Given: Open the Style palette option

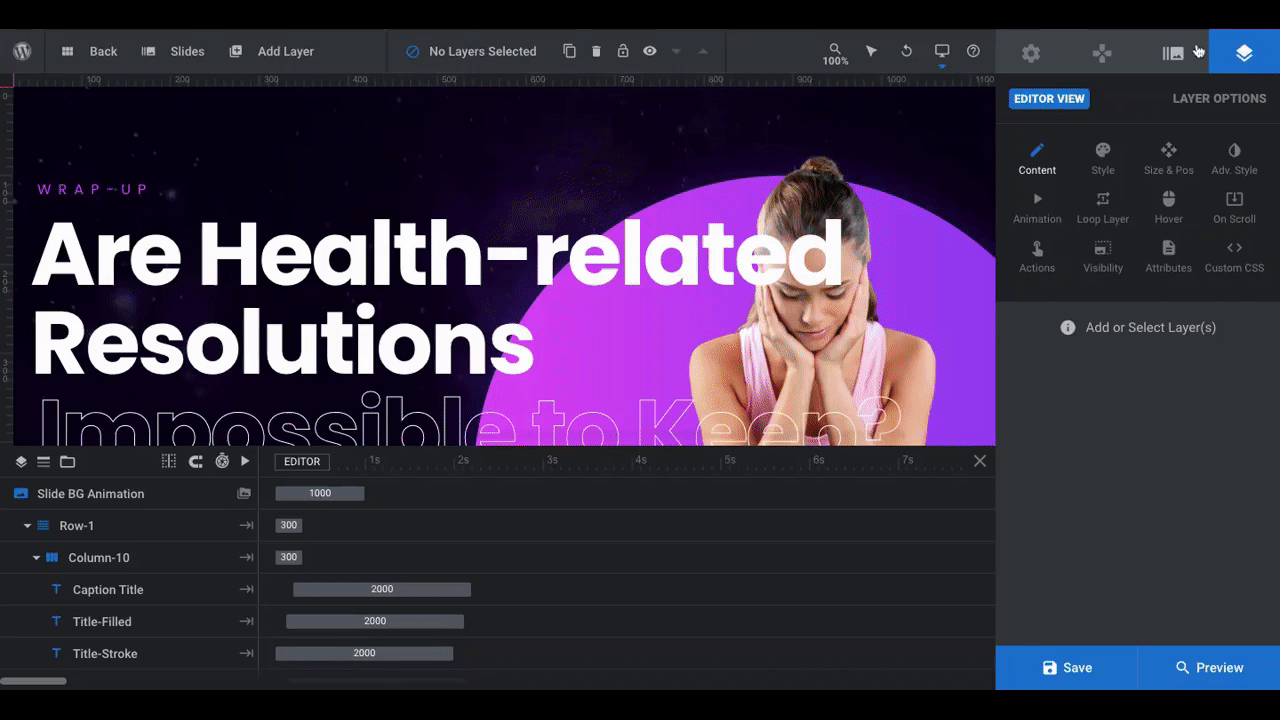Looking at the screenshot, I should tap(1103, 159).
